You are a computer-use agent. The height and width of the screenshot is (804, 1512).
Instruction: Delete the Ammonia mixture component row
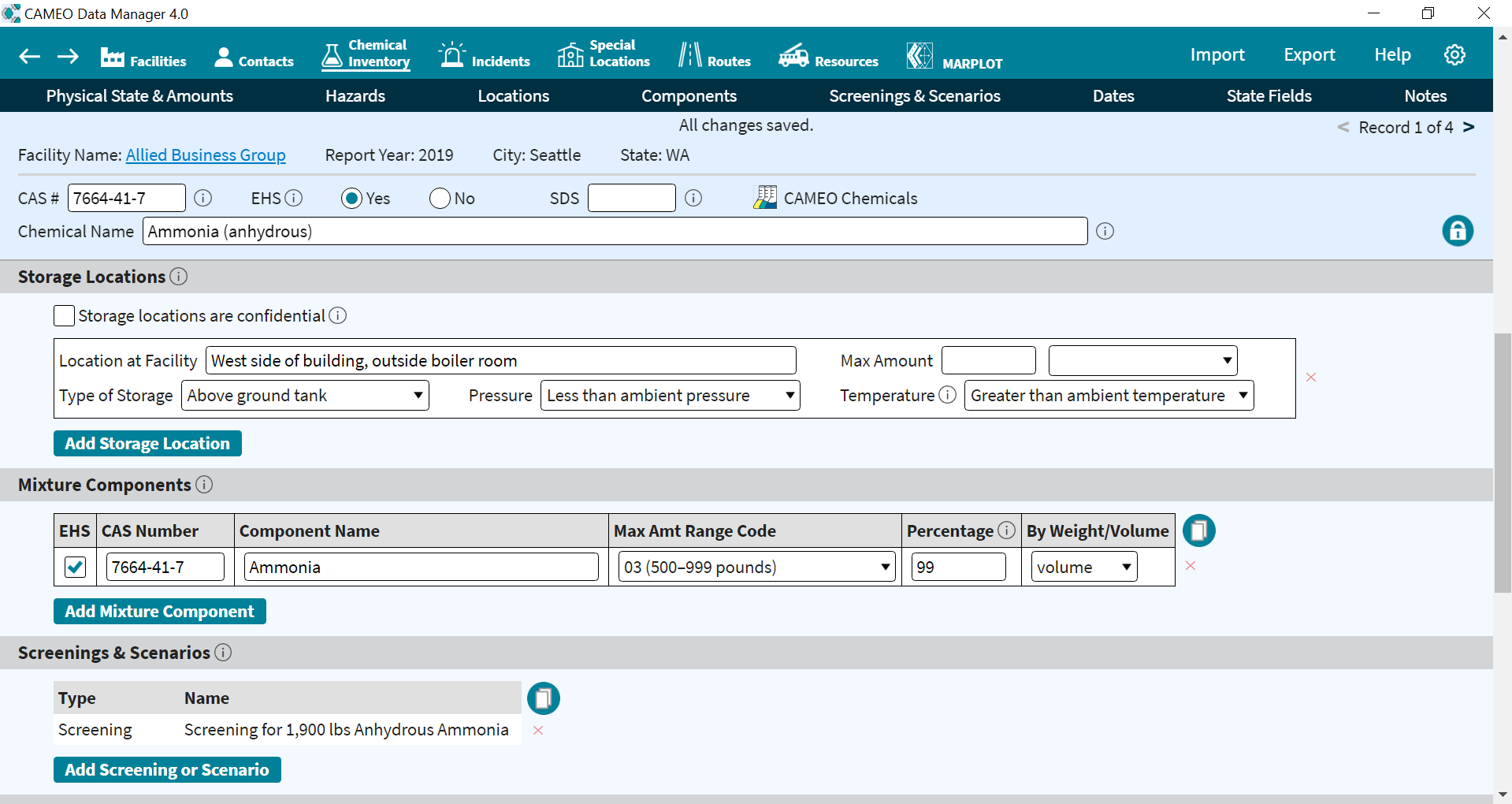click(x=1191, y=566)
